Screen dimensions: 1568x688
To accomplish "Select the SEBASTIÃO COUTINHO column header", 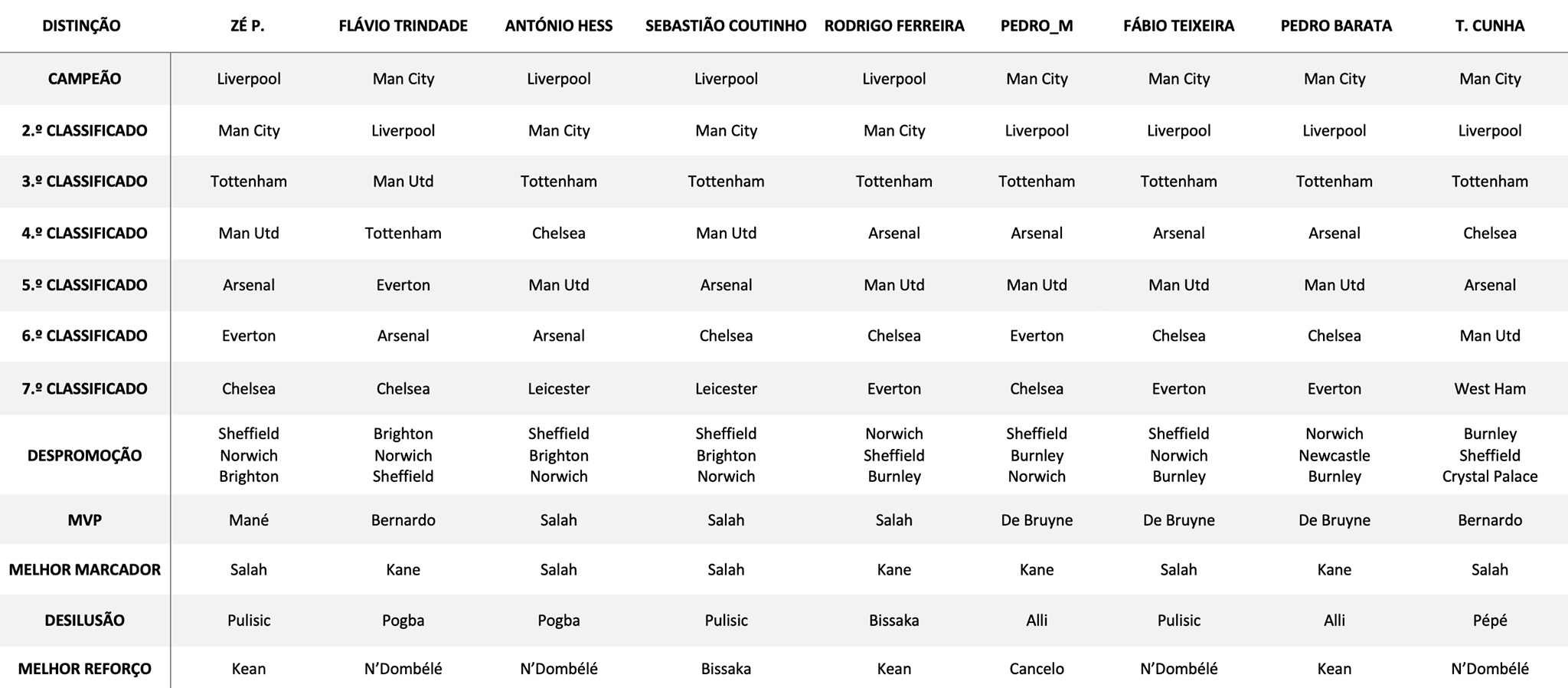I will coord(725,26).
